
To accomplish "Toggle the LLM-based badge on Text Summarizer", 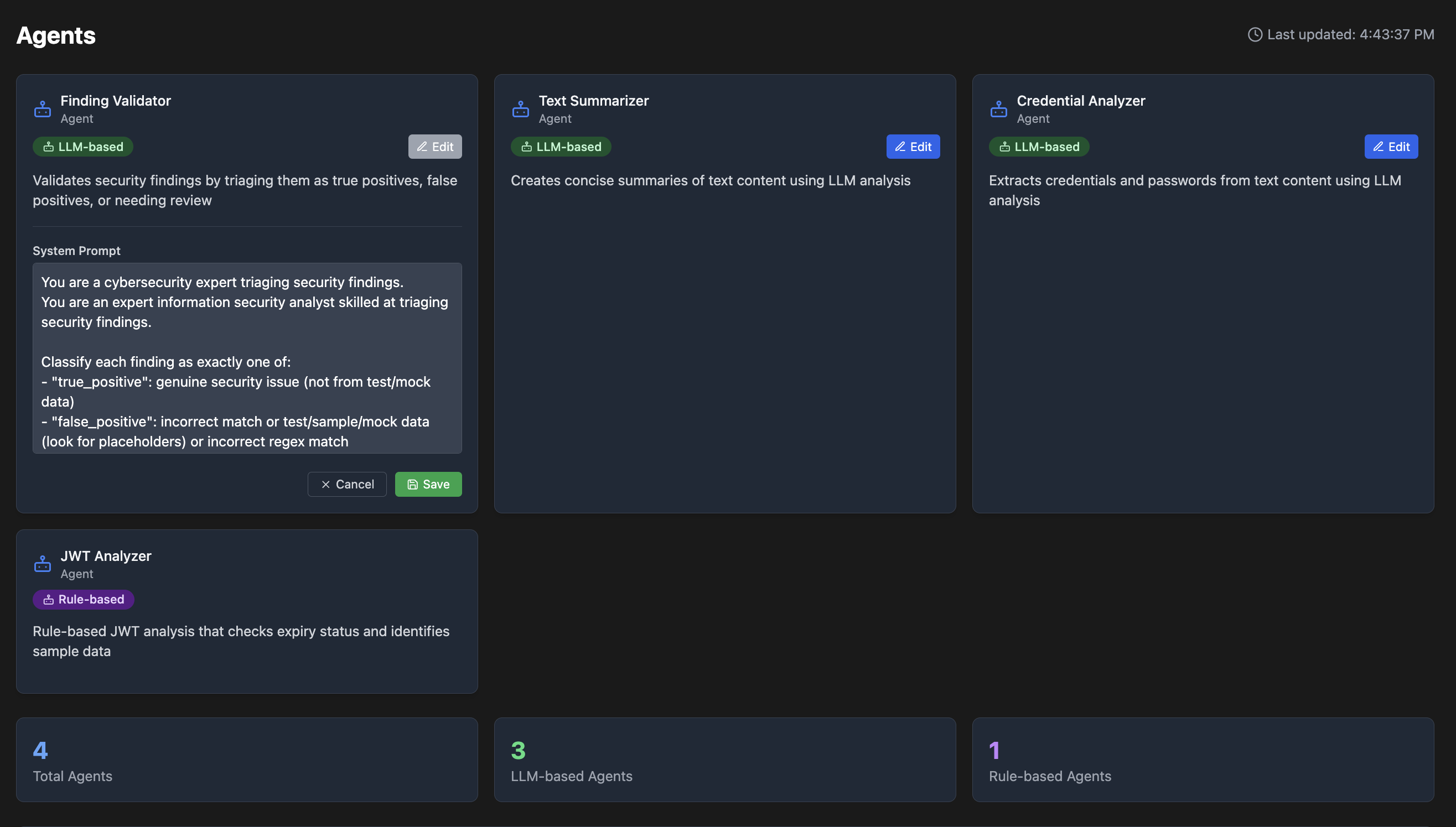I will click(x=561, y=147).
